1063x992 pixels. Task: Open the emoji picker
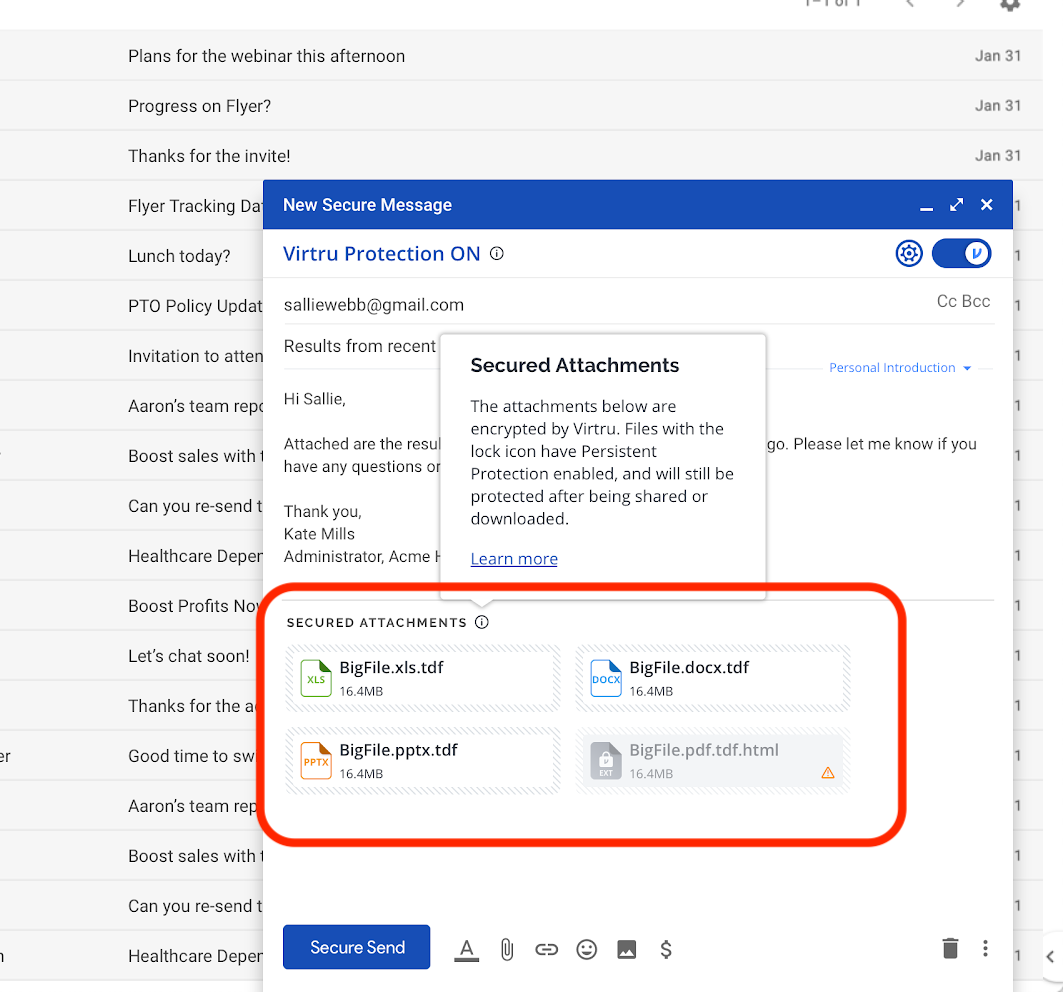[x=586, y=949]
